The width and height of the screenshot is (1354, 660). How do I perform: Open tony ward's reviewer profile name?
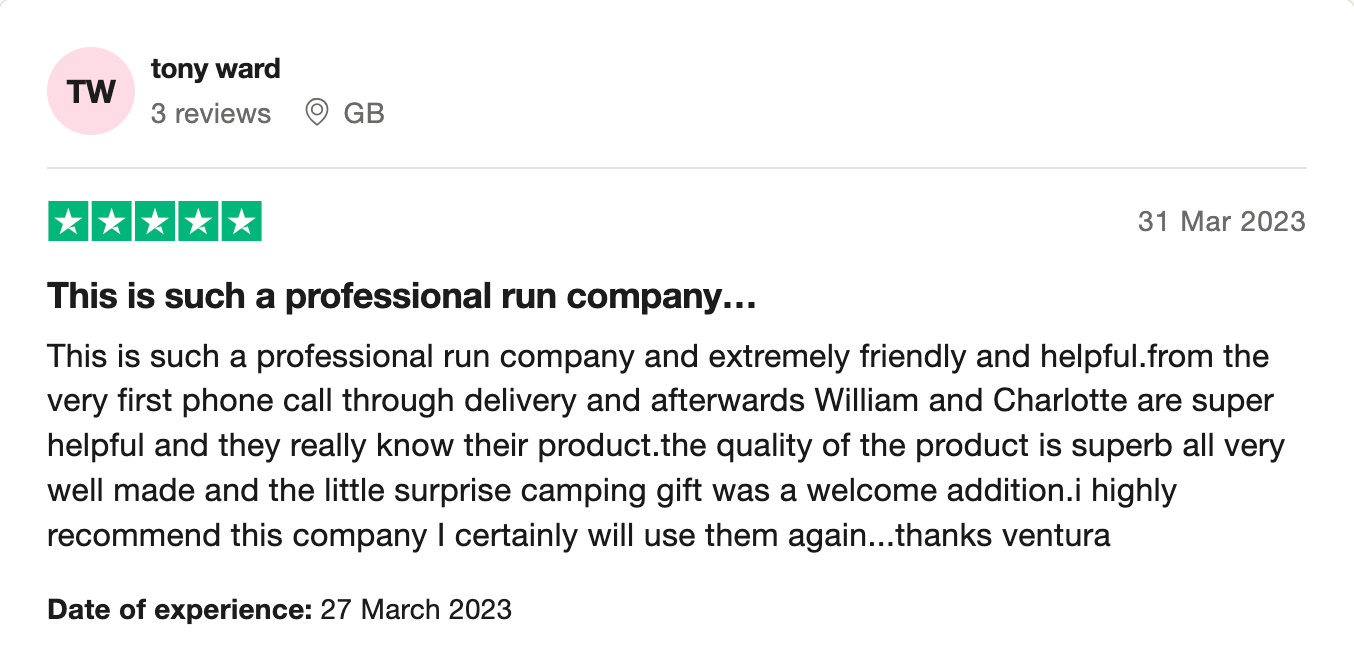215,69
